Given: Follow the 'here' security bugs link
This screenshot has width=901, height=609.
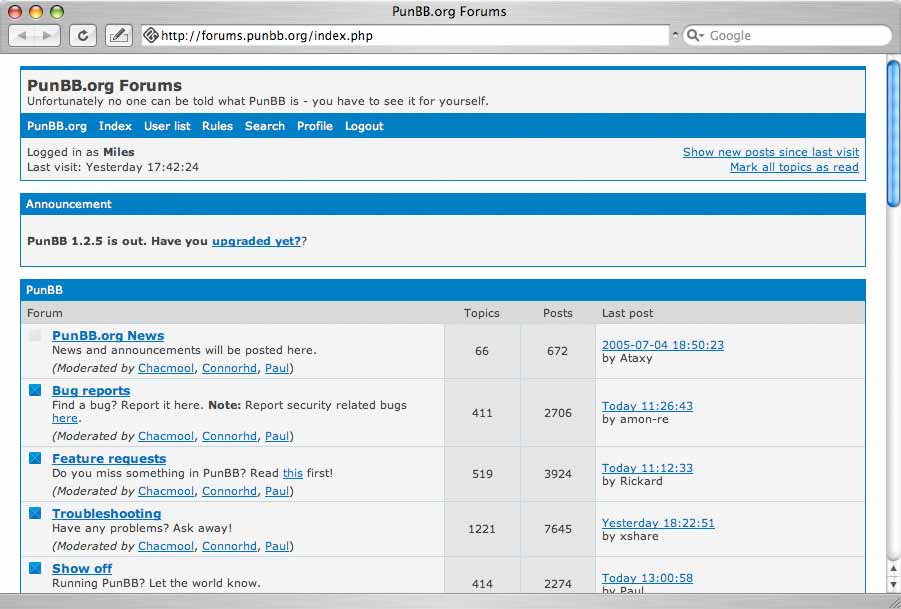Looking at the screenshot, I should [64, 419].
